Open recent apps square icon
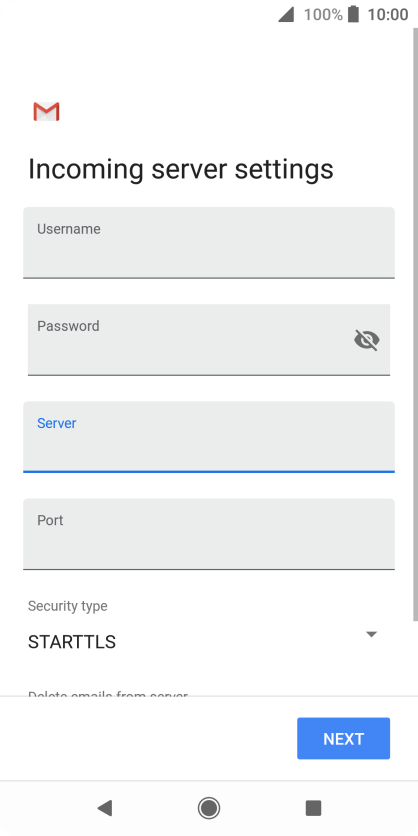 pos(313,808)
